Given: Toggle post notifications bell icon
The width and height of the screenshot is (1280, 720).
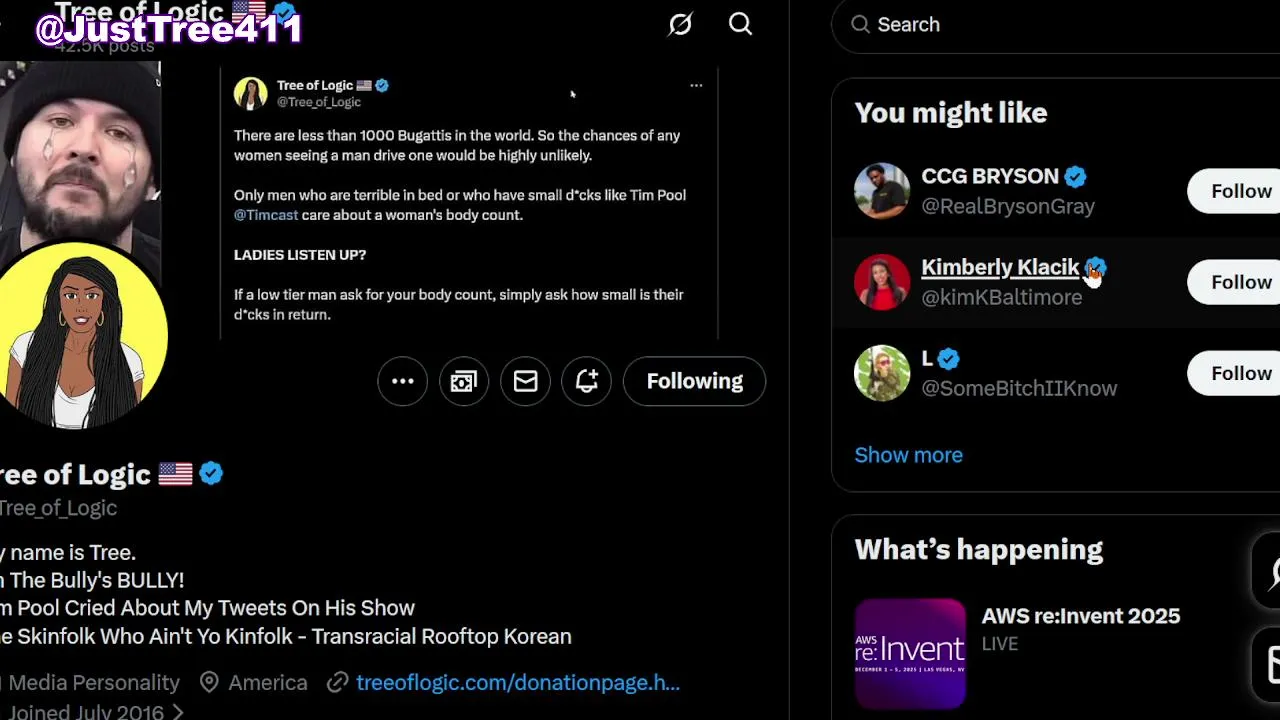Looking at the screenshot, I should click(587, 381).
